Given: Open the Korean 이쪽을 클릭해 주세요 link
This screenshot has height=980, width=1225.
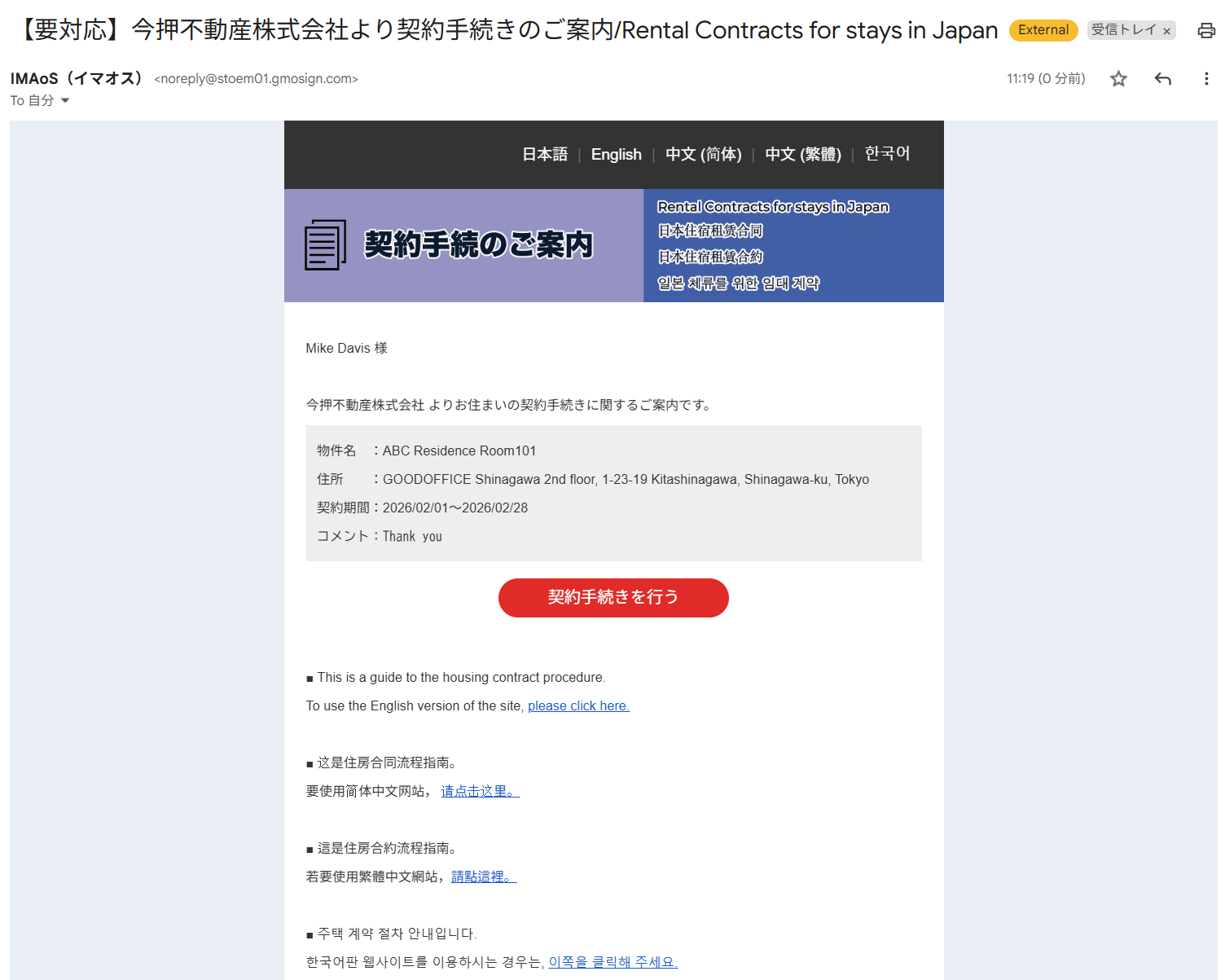Looking at the screenshot, I should [x=612, y=962].
